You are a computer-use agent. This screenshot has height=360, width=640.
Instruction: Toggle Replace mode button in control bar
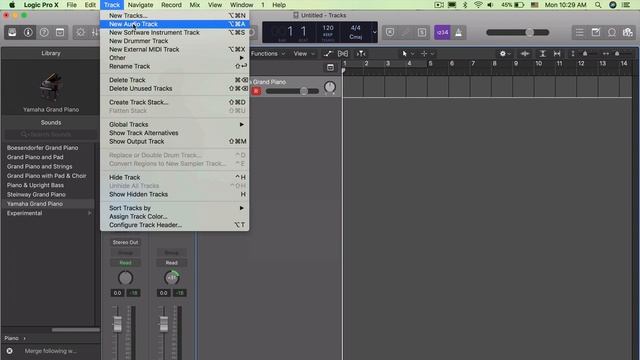click(x=390, y=32)
